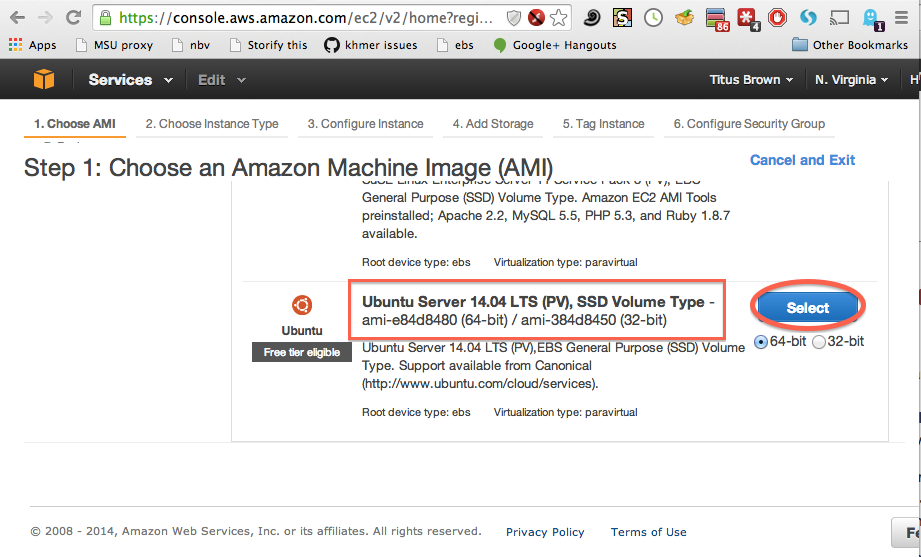
Task: Click the browser forward arrow
Action: [x=45, y=18]
